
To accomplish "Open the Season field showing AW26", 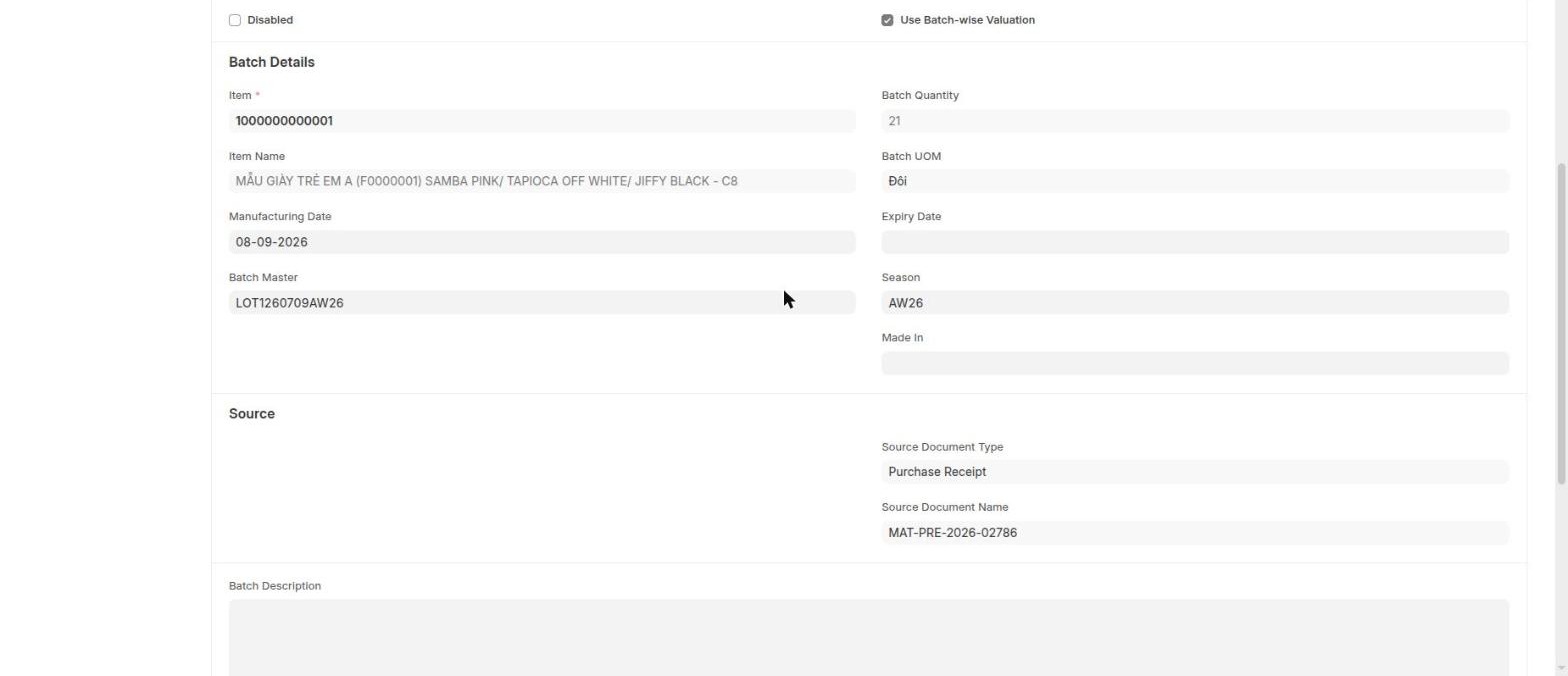I will coord(1195,302).
